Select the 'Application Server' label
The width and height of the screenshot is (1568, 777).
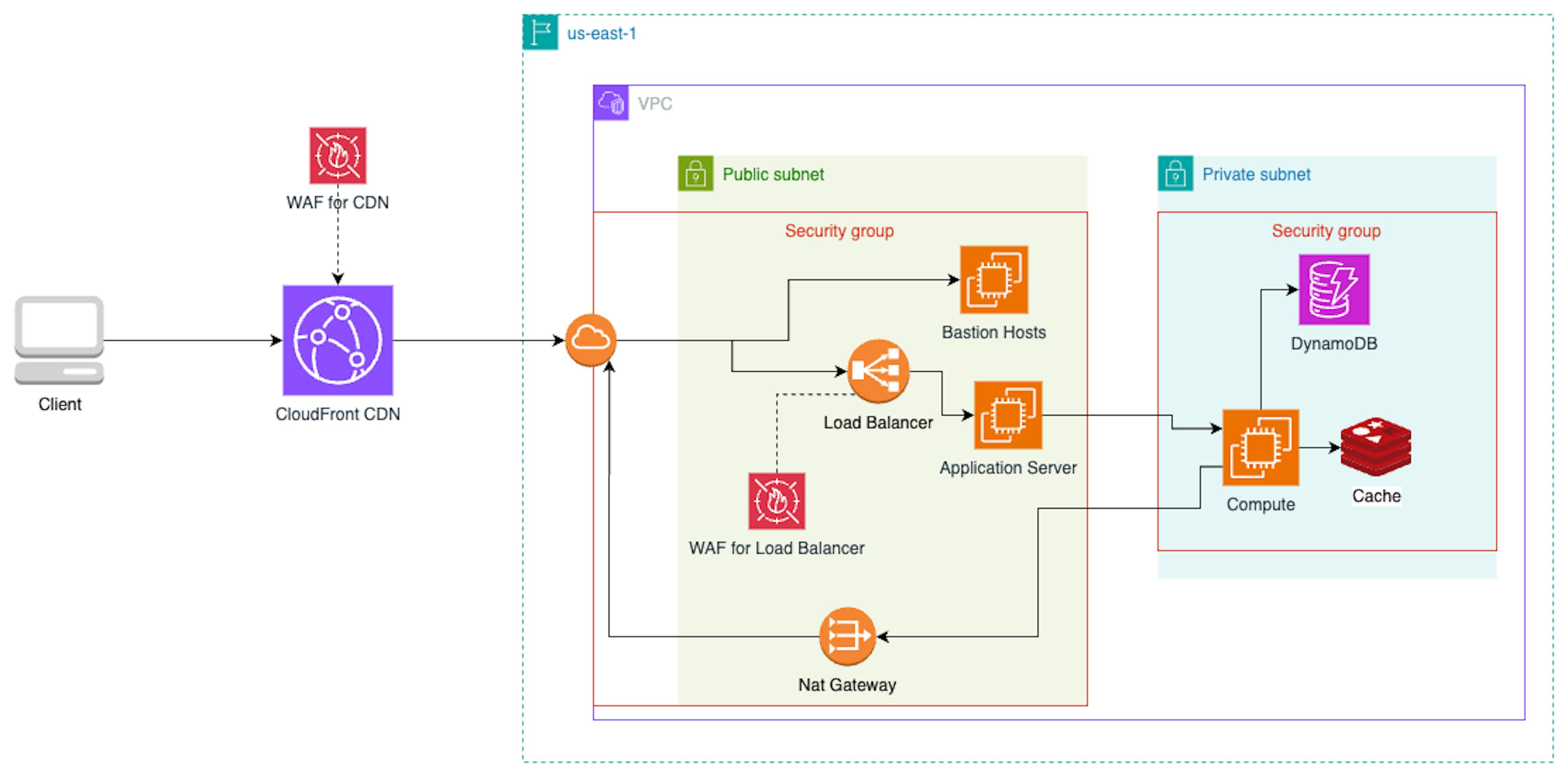pyautogui.click(x=1008, y=468)
